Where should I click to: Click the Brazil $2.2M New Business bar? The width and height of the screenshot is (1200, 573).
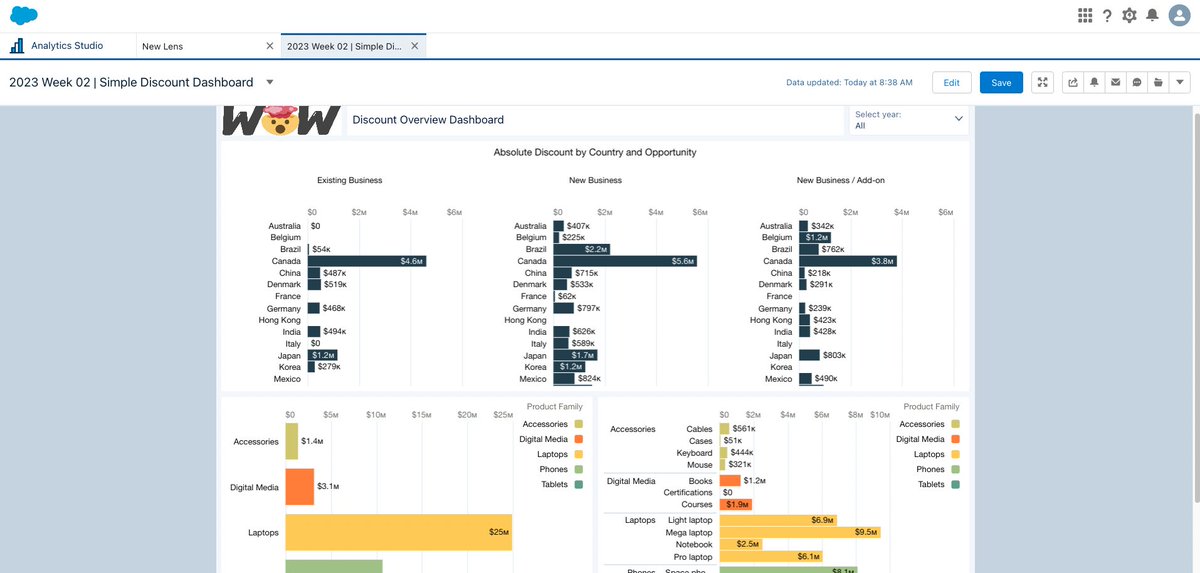(581, 249)
